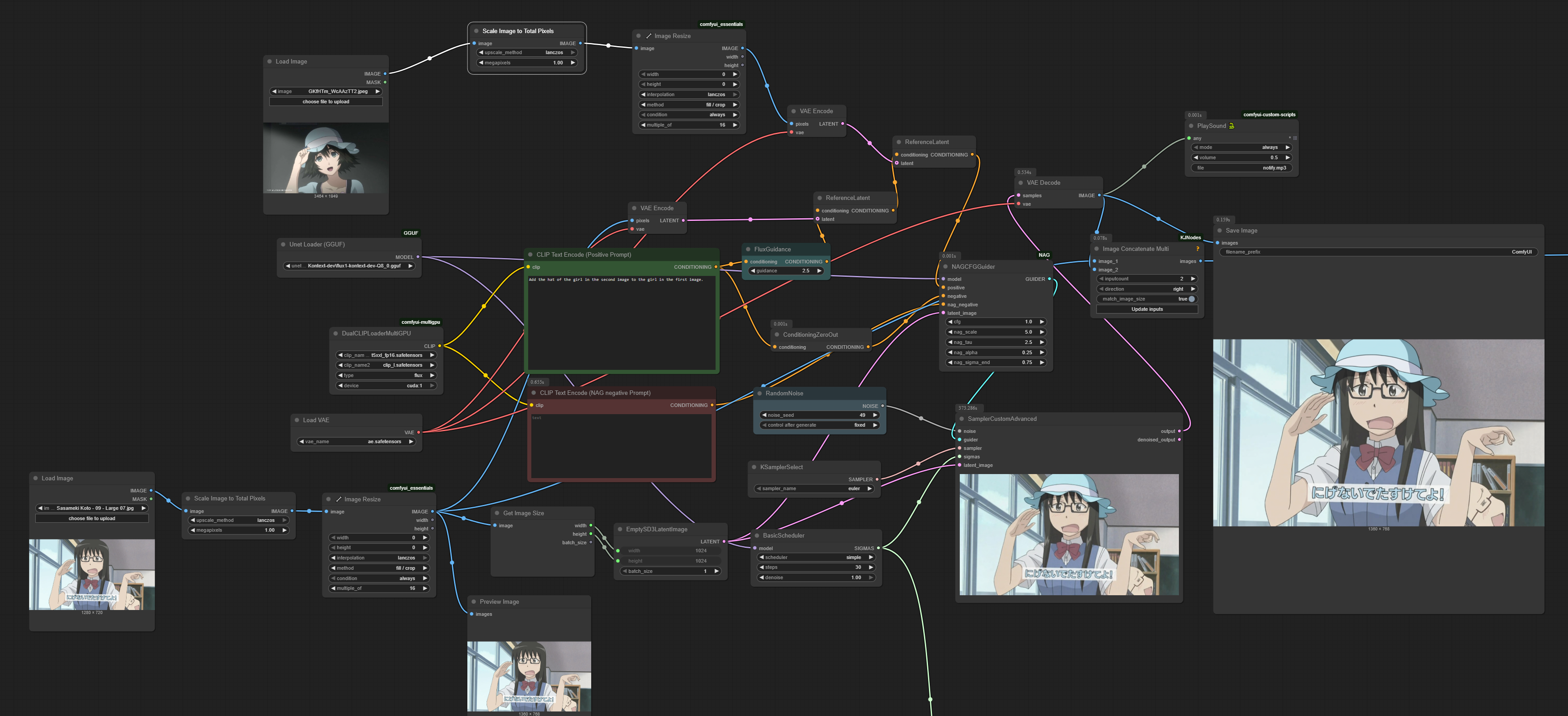Collapse the Get Image Size node via its title dot
This screenshot has width=1568, height=716.
click(x=497, y=513)
